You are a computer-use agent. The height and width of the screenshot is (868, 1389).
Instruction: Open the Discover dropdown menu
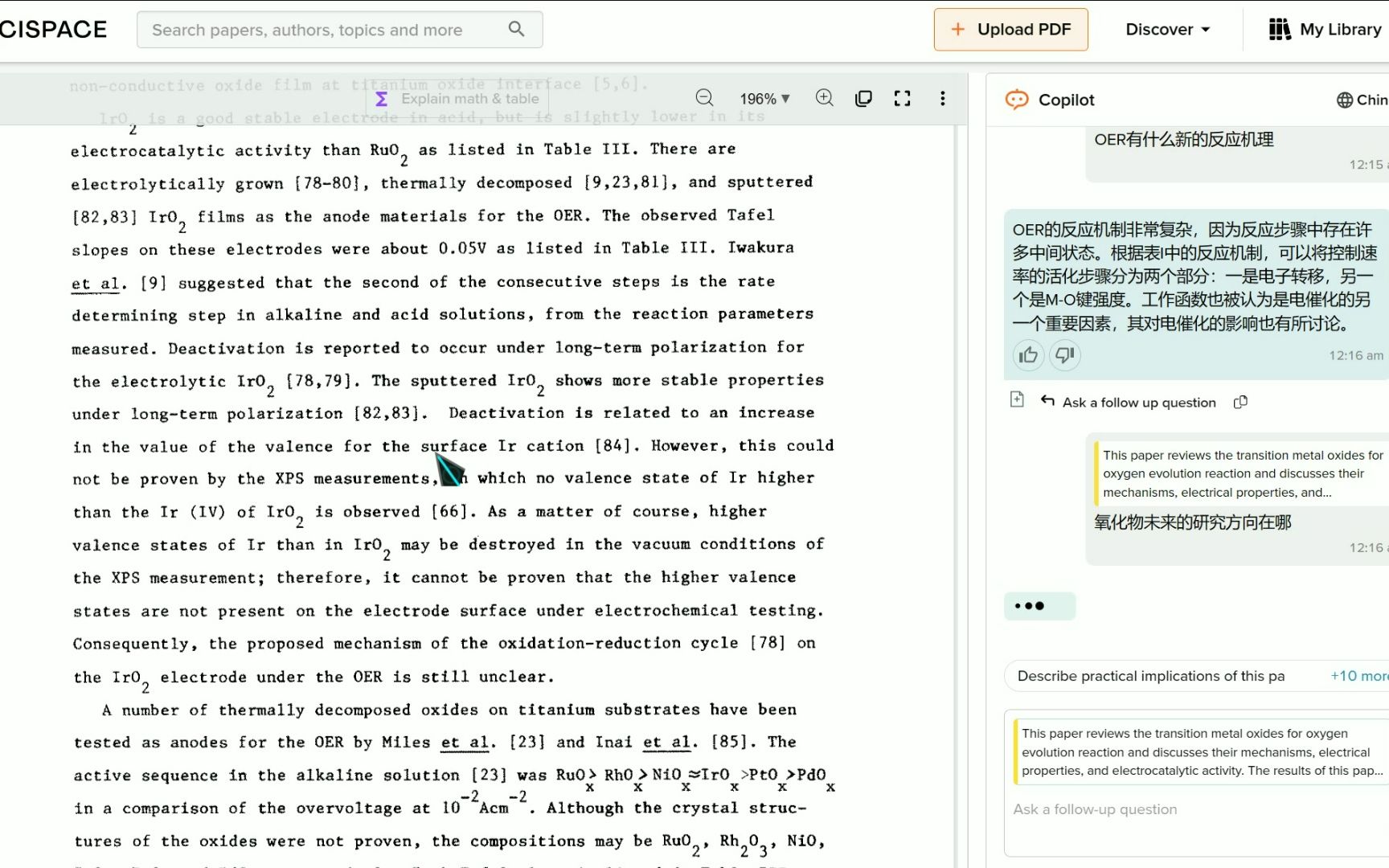[x=1167, y=30]
